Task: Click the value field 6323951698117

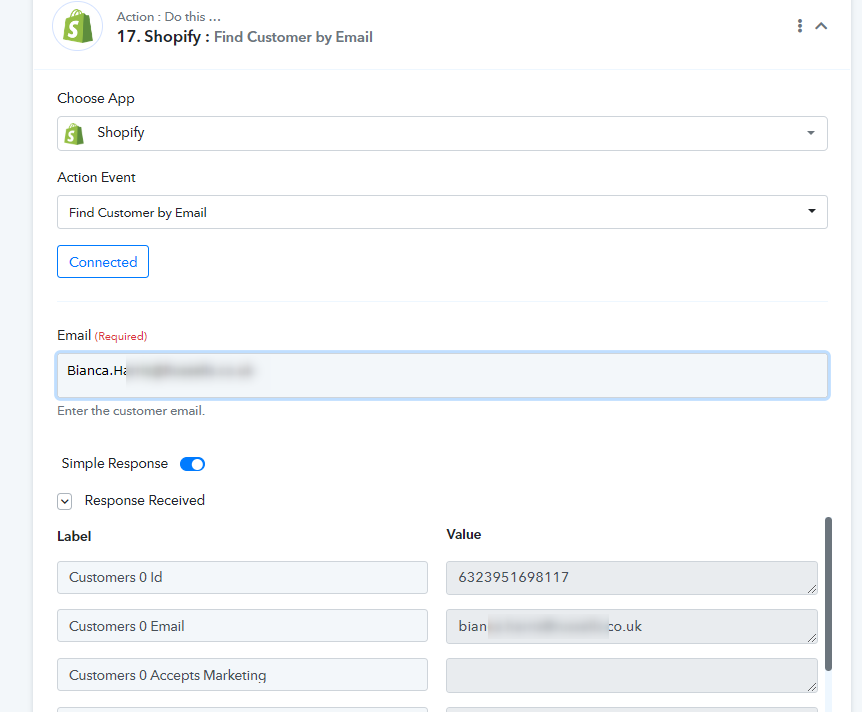Action: (x=632, y=578)
